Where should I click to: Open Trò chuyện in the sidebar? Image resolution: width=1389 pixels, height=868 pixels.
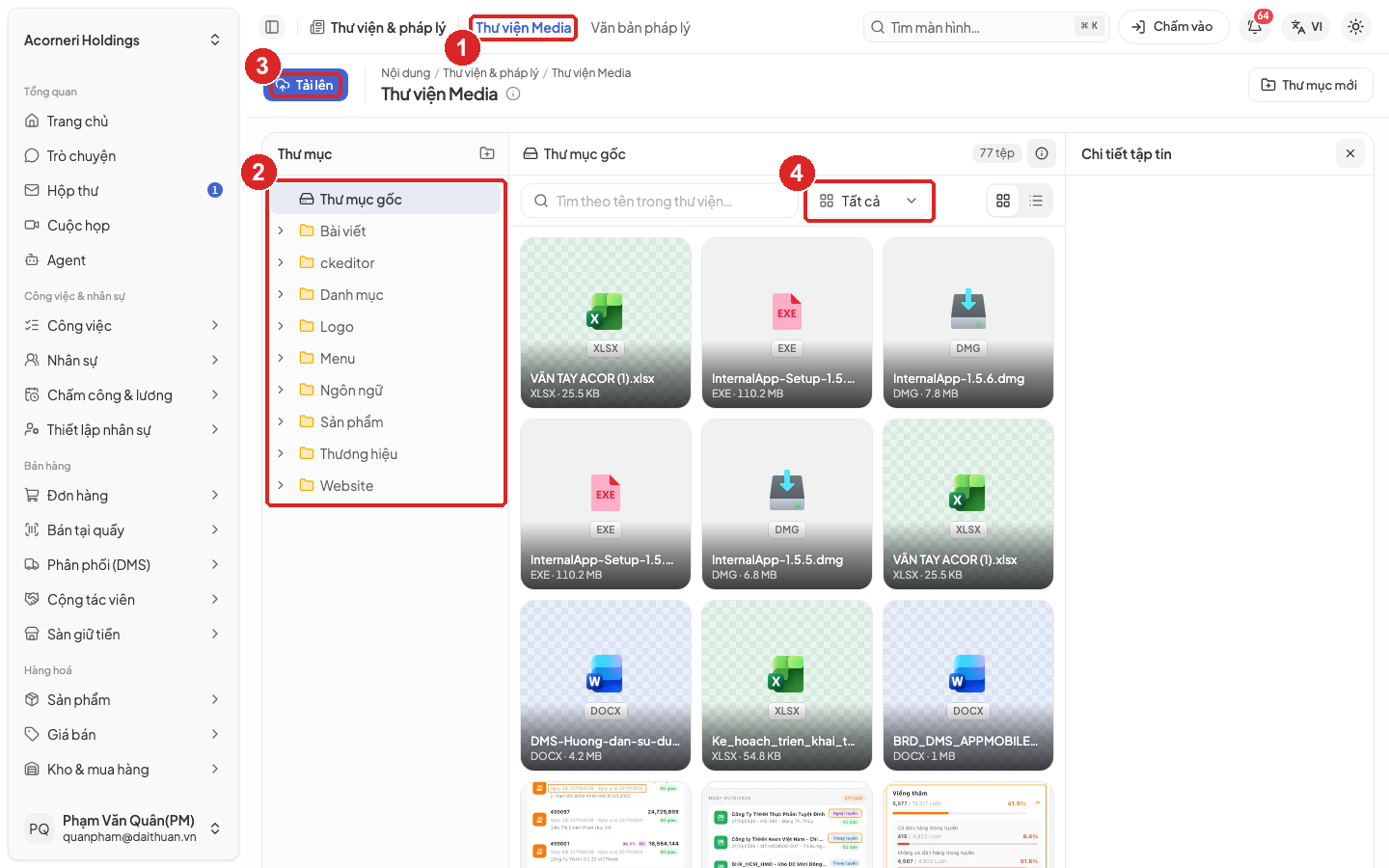[123, 155]
